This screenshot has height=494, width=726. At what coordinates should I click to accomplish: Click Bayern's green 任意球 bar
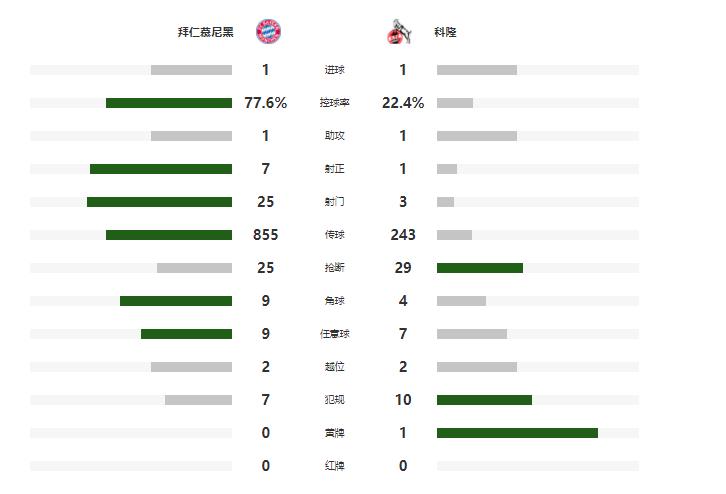[186, 334]
